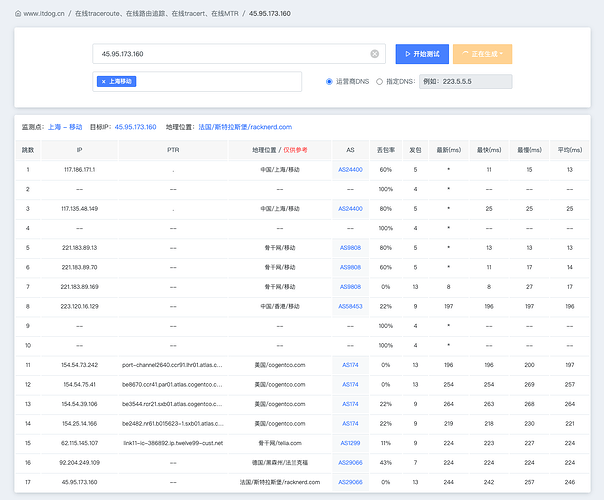604x500 pixels.
Task: Click the home icon in breadcrumb
Action: click(18, 13)
